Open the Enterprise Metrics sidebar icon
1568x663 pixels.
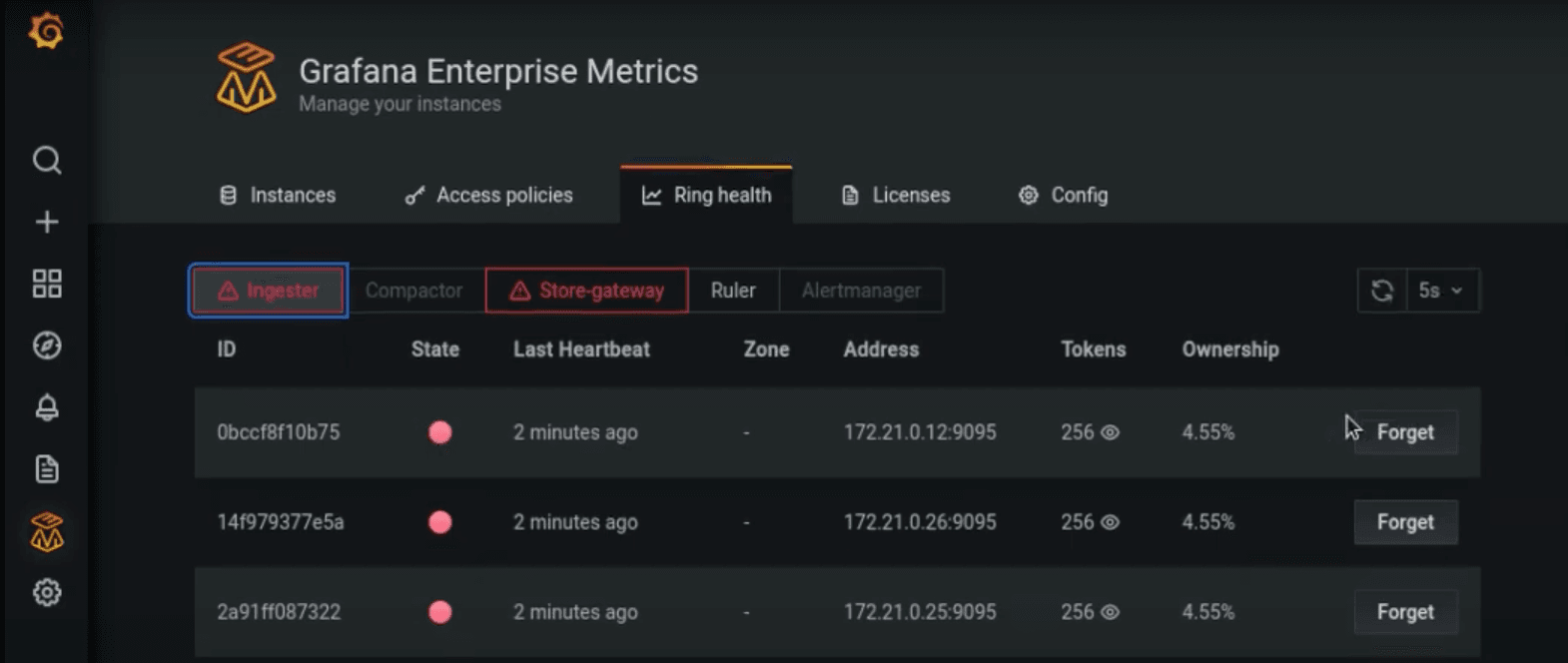point(47,532)
